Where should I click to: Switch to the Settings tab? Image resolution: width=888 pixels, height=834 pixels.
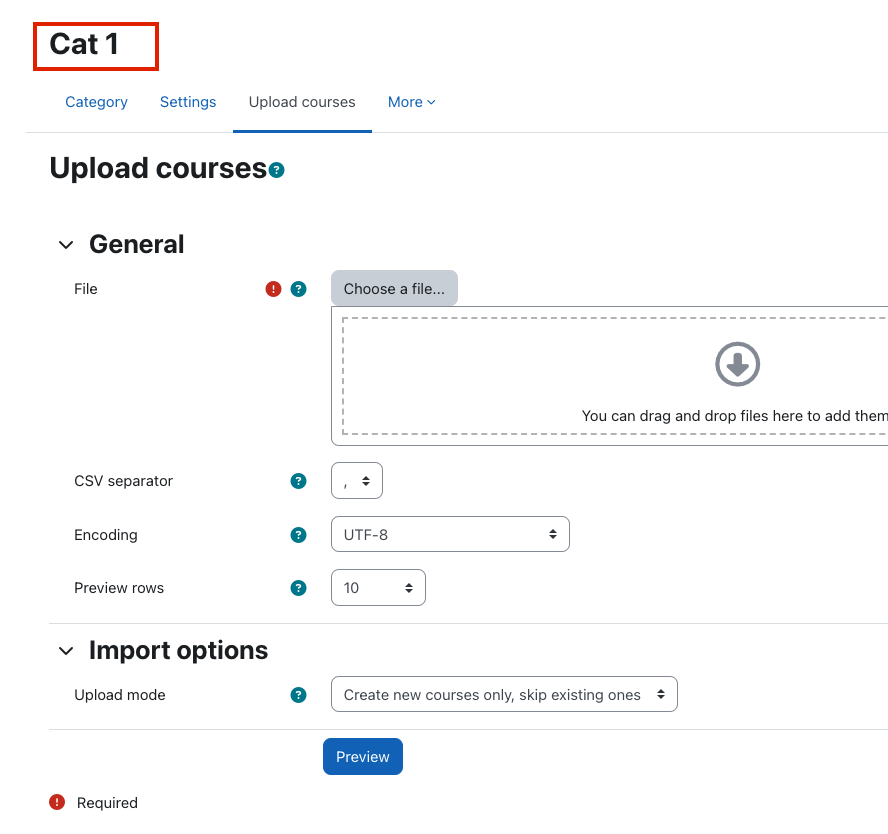(x=188, y=102)
